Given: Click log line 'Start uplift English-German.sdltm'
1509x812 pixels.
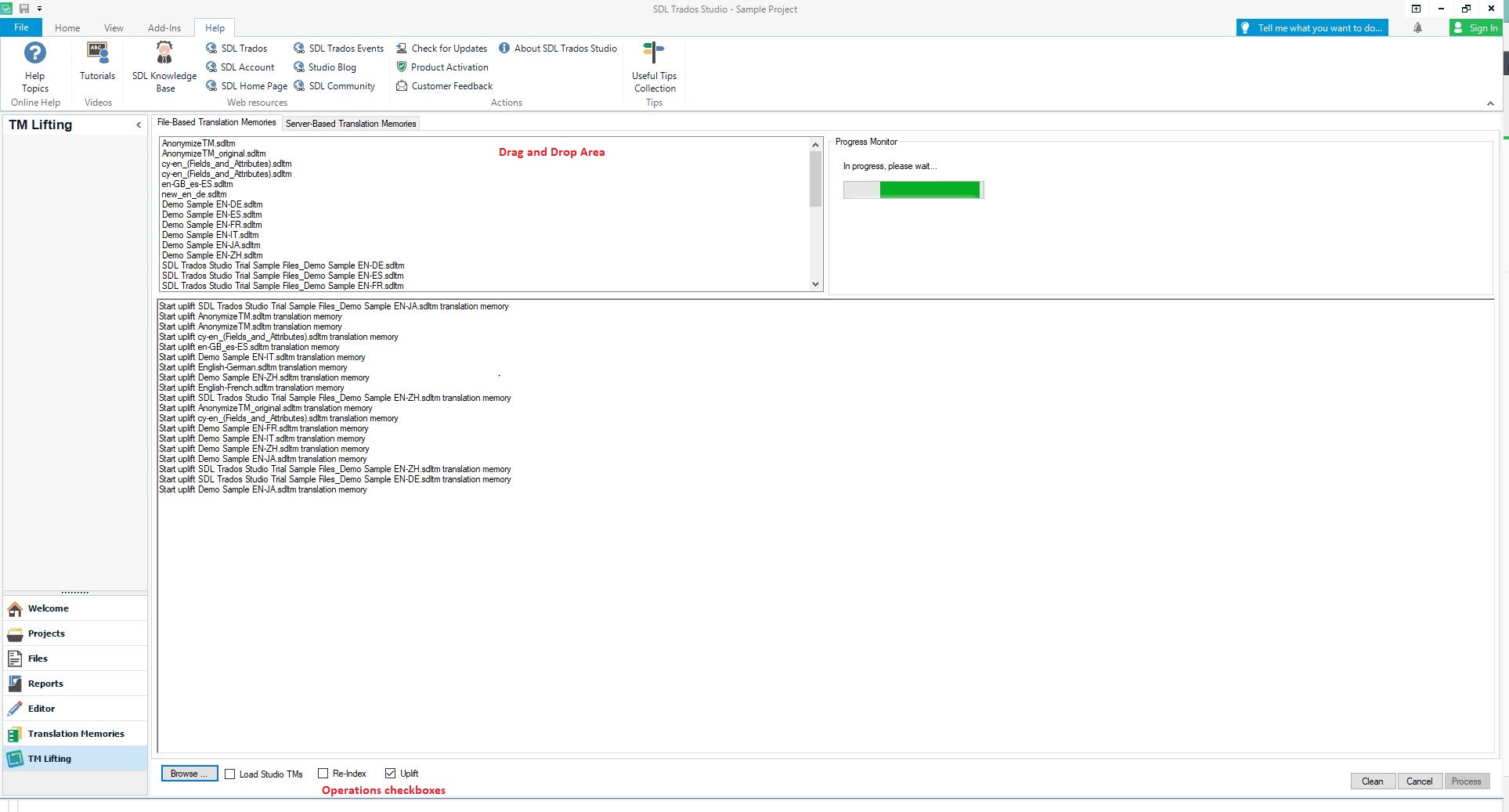Looking at the screenshot, I should [x=253, y=367].
